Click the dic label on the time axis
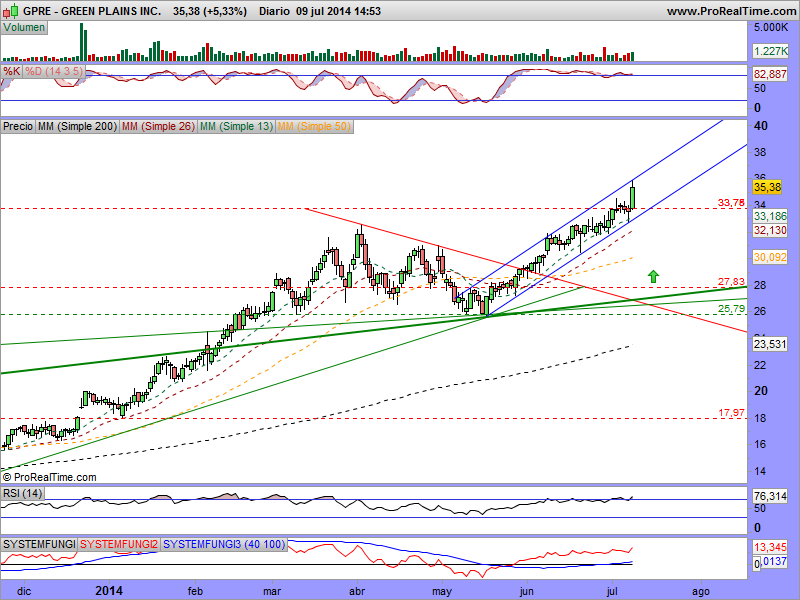Viewport: 800px width, 600px height. pyautogui.click(x=24, y=591)
